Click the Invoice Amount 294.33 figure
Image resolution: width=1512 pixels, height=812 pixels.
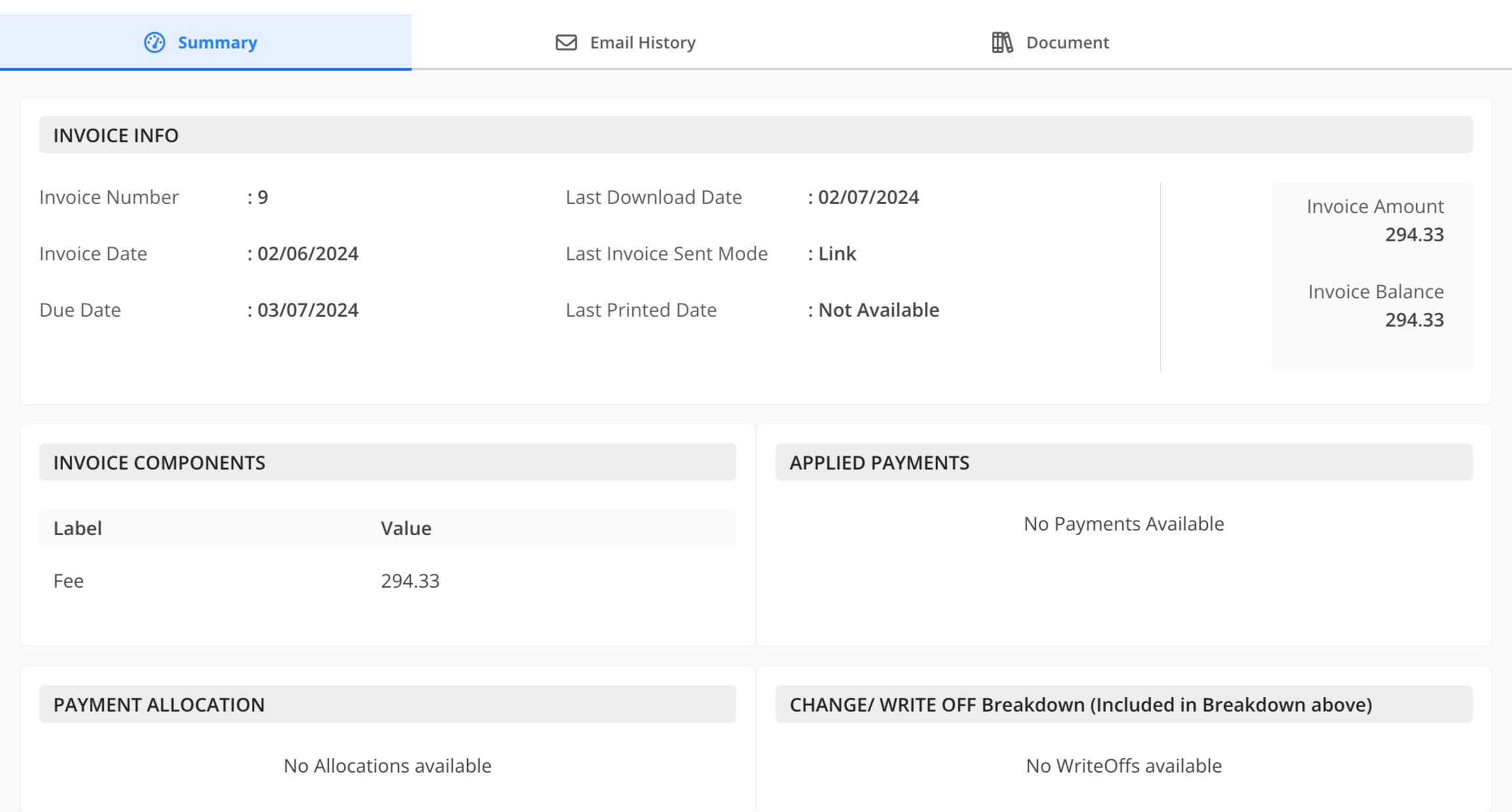pos(1414,235)
